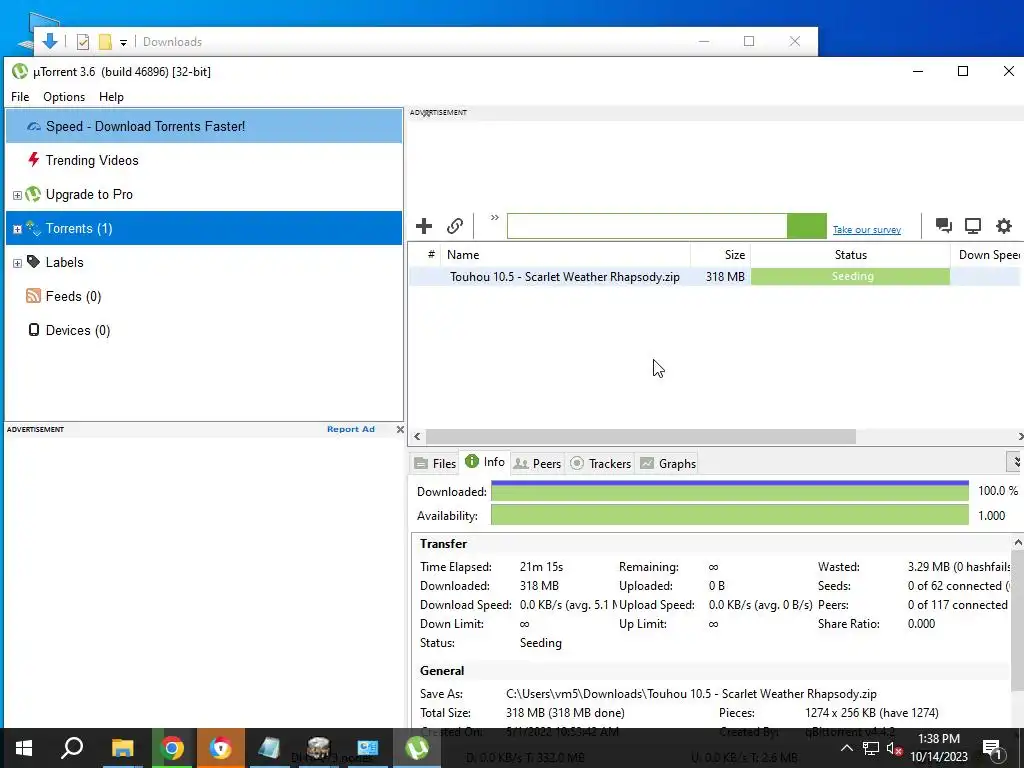
Task: Expand the Torrents tree node
Action: point(18,229)
